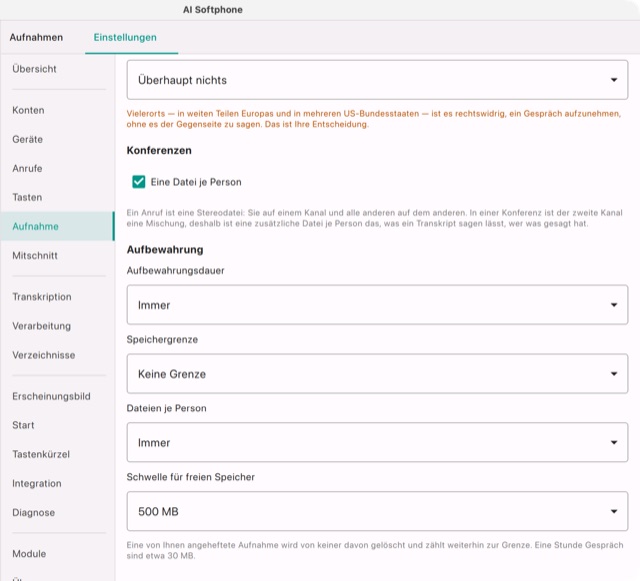Open the Dateien je Person dropdown
Viewport: 640px width, 581px height.
point(377,443)
